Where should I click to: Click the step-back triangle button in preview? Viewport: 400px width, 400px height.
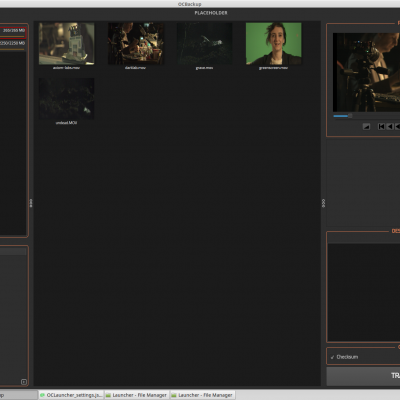tap(389, 126)
